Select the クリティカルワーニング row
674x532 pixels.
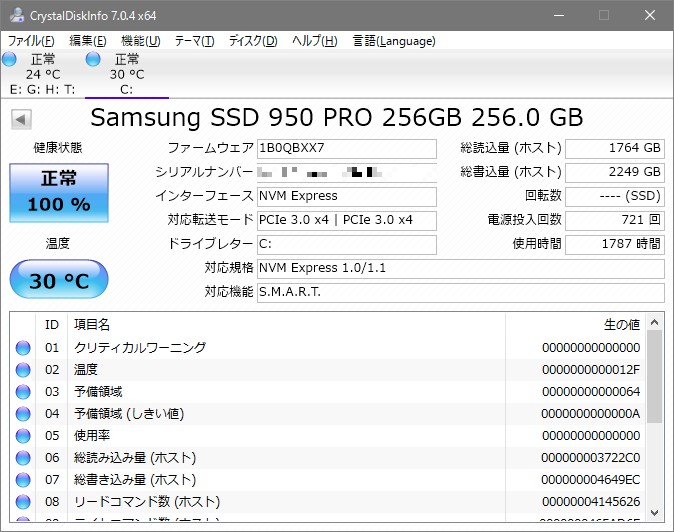327,348
